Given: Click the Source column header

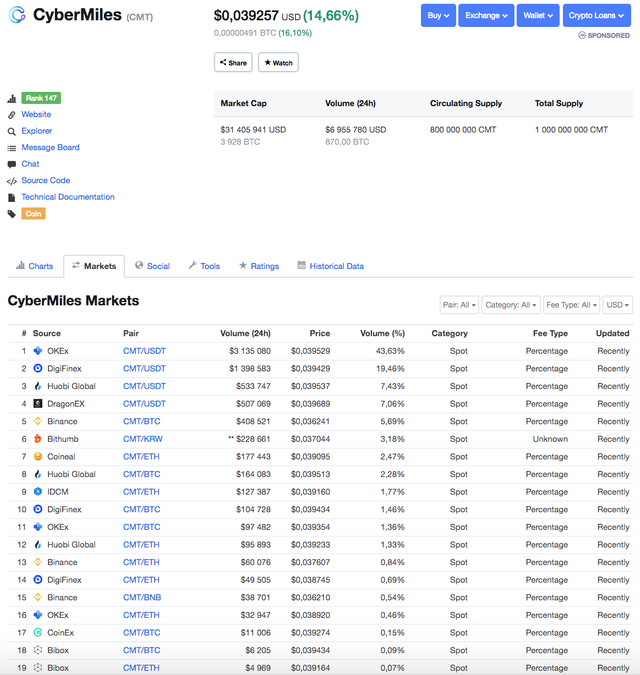Looking at the screenshot, I should (46, 333).
